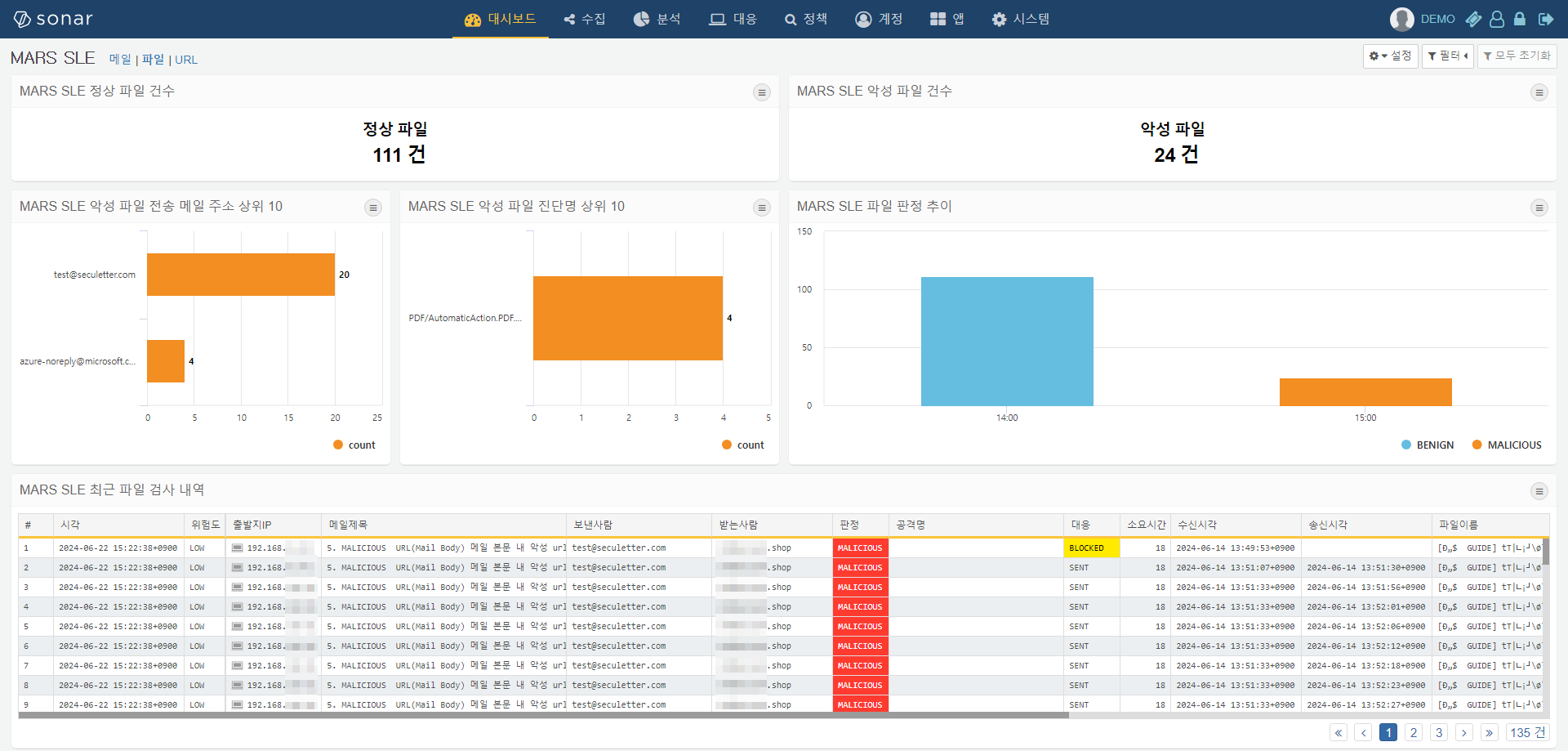Click source IP icon in row 4
1568x751 pixels.
click(237, 607)
